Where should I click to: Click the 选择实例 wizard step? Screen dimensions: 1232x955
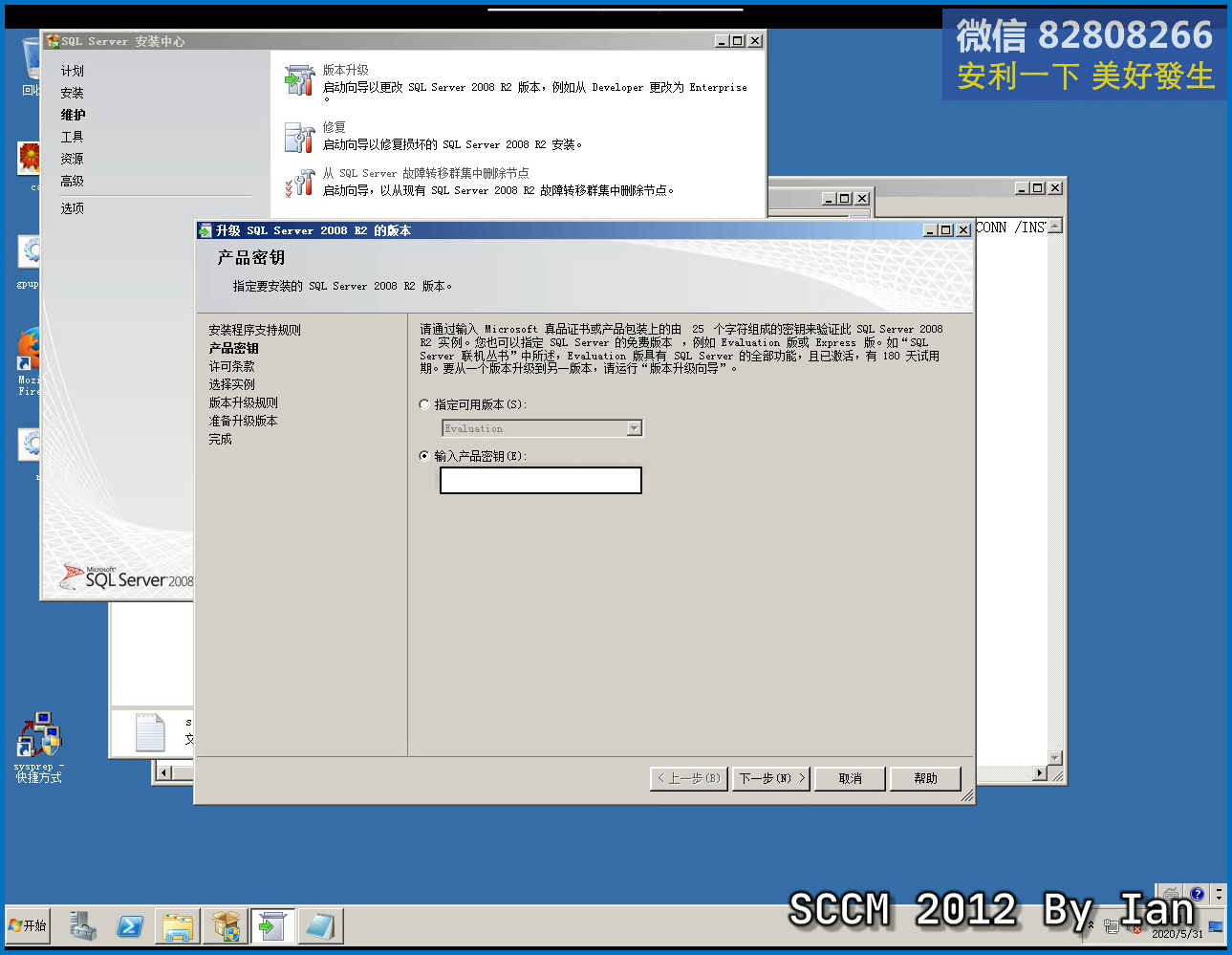231,384
